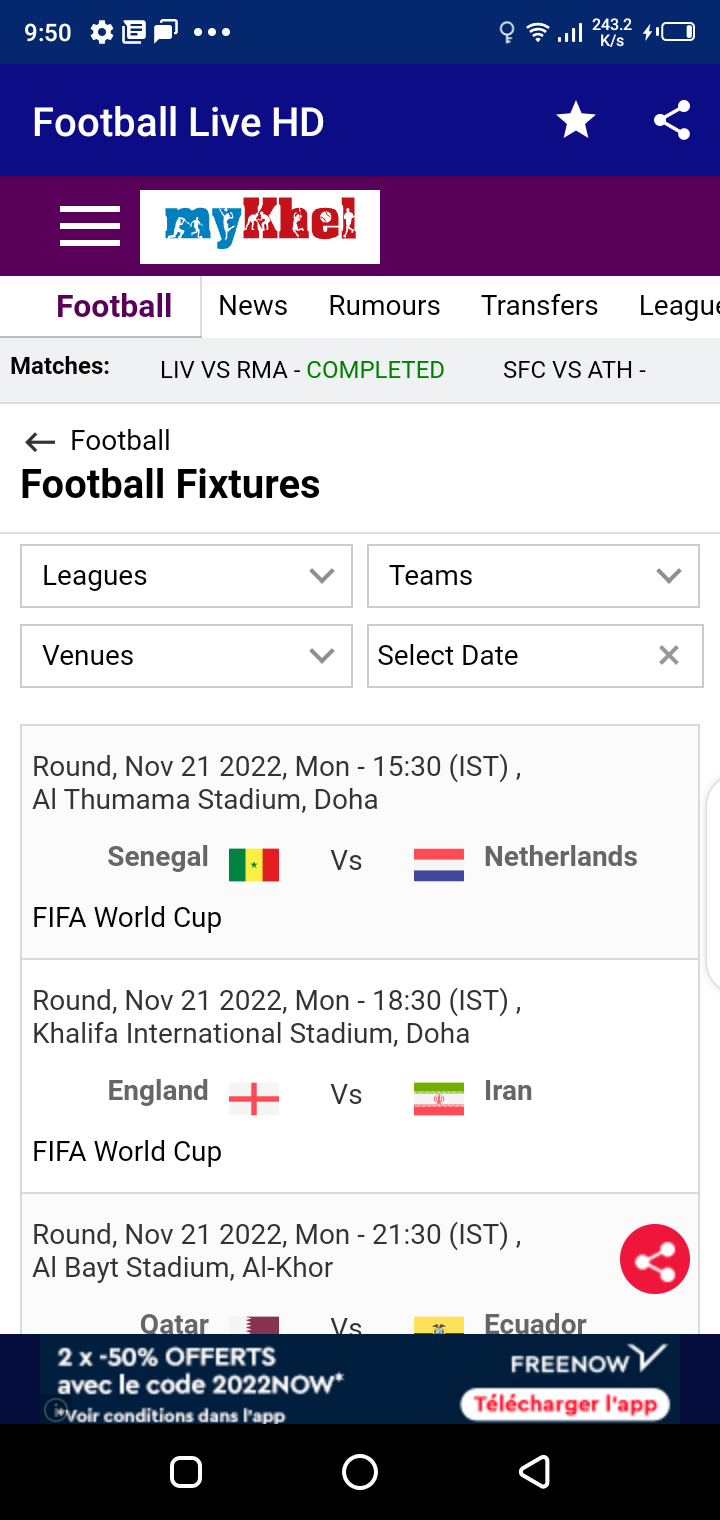Go back using the Football arrow
The height and width of the screenshot is (1520, 720).
point(40,442)
